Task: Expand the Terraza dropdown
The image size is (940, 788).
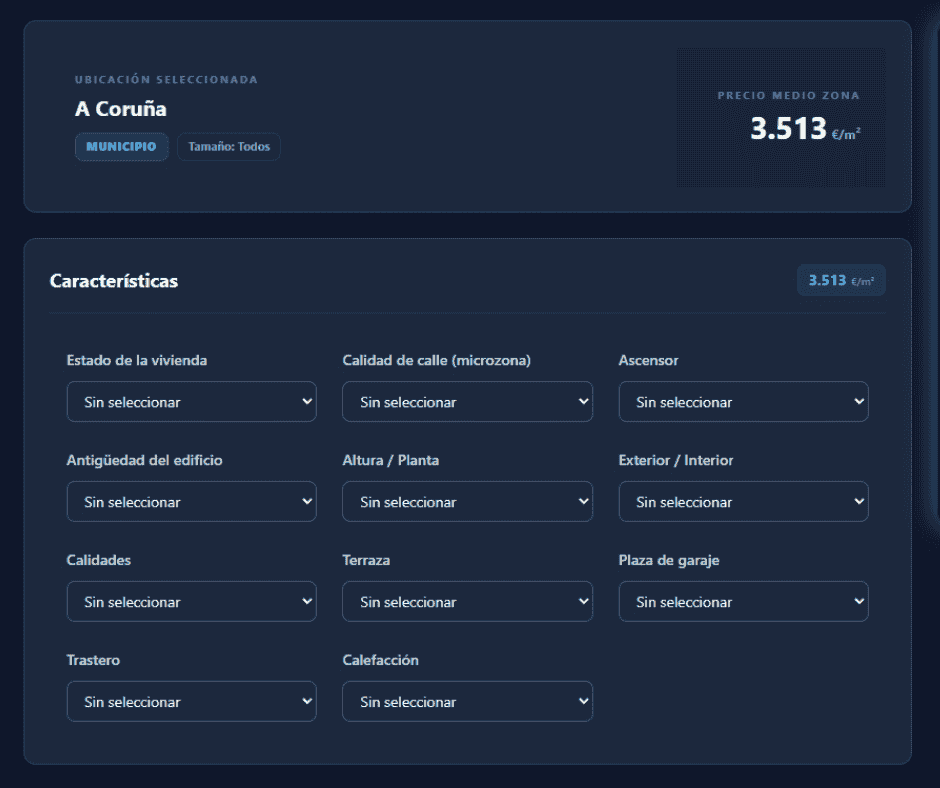Action: (x=467, y=602)
